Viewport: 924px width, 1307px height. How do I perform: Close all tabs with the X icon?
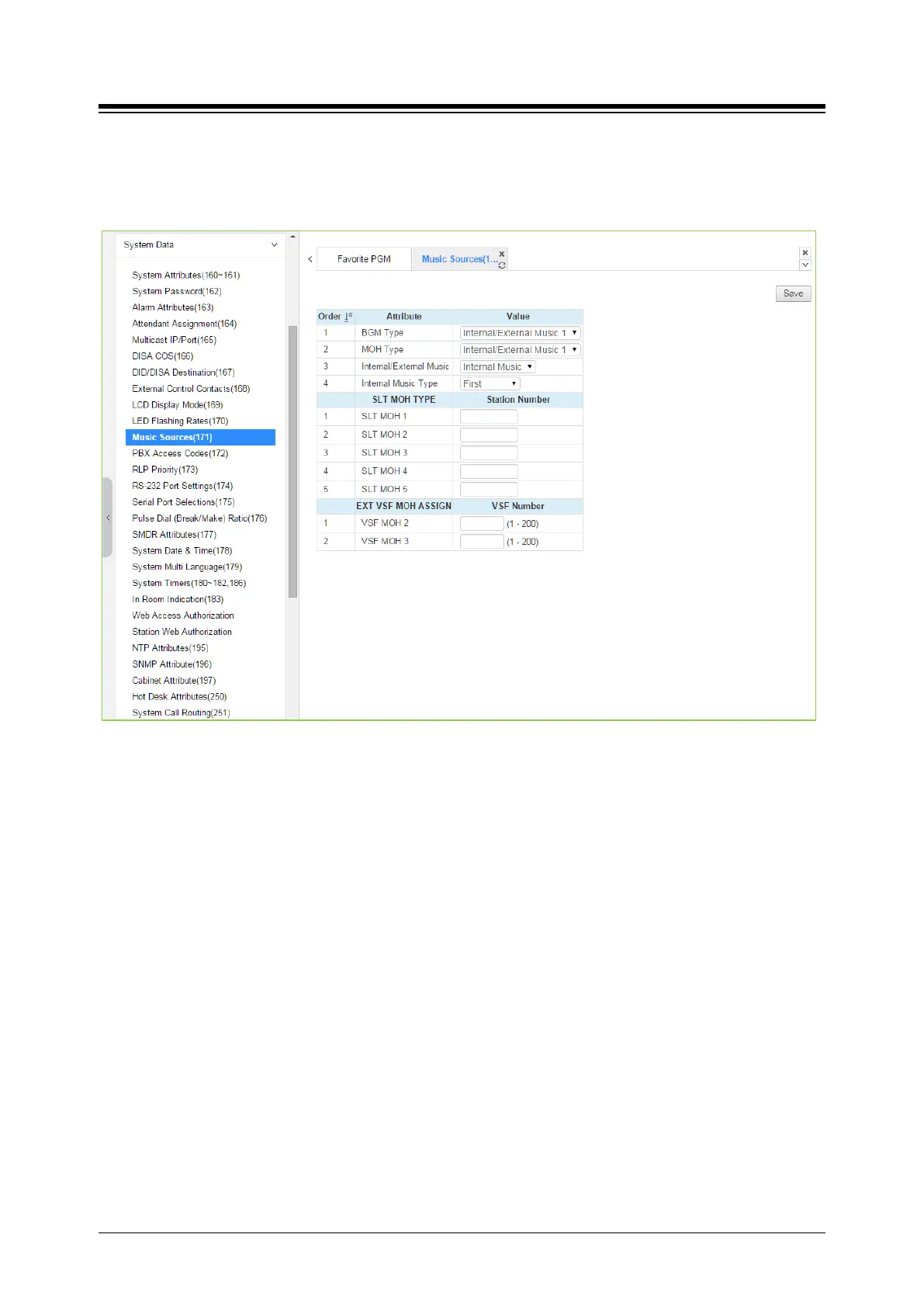click(x=805, y=253)
